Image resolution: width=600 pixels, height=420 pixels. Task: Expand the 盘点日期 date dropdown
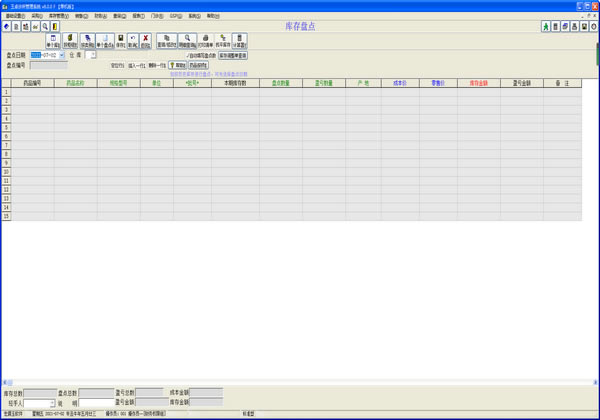pyautogui.click(x=62, y=55)
